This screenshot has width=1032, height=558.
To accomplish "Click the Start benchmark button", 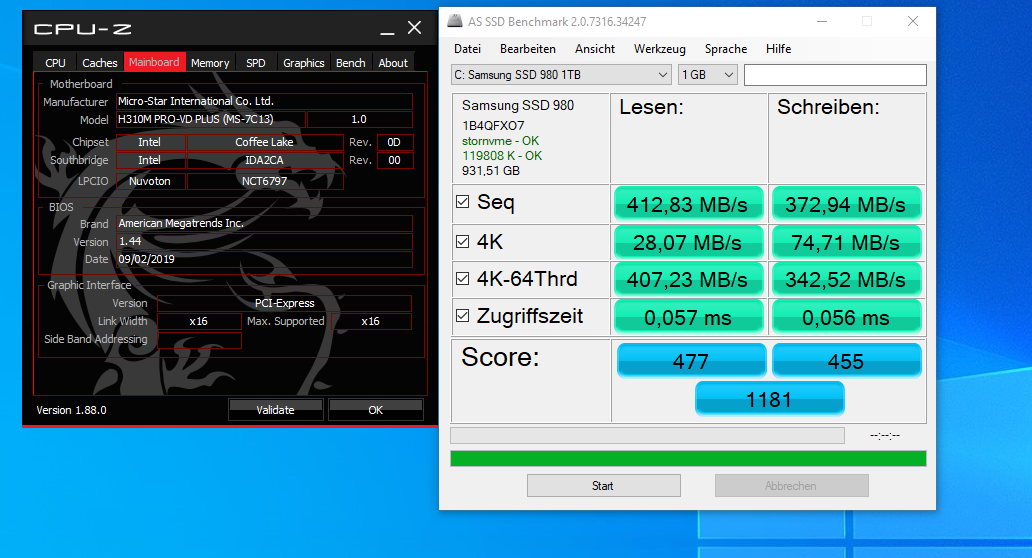I will tap(604, 486).
